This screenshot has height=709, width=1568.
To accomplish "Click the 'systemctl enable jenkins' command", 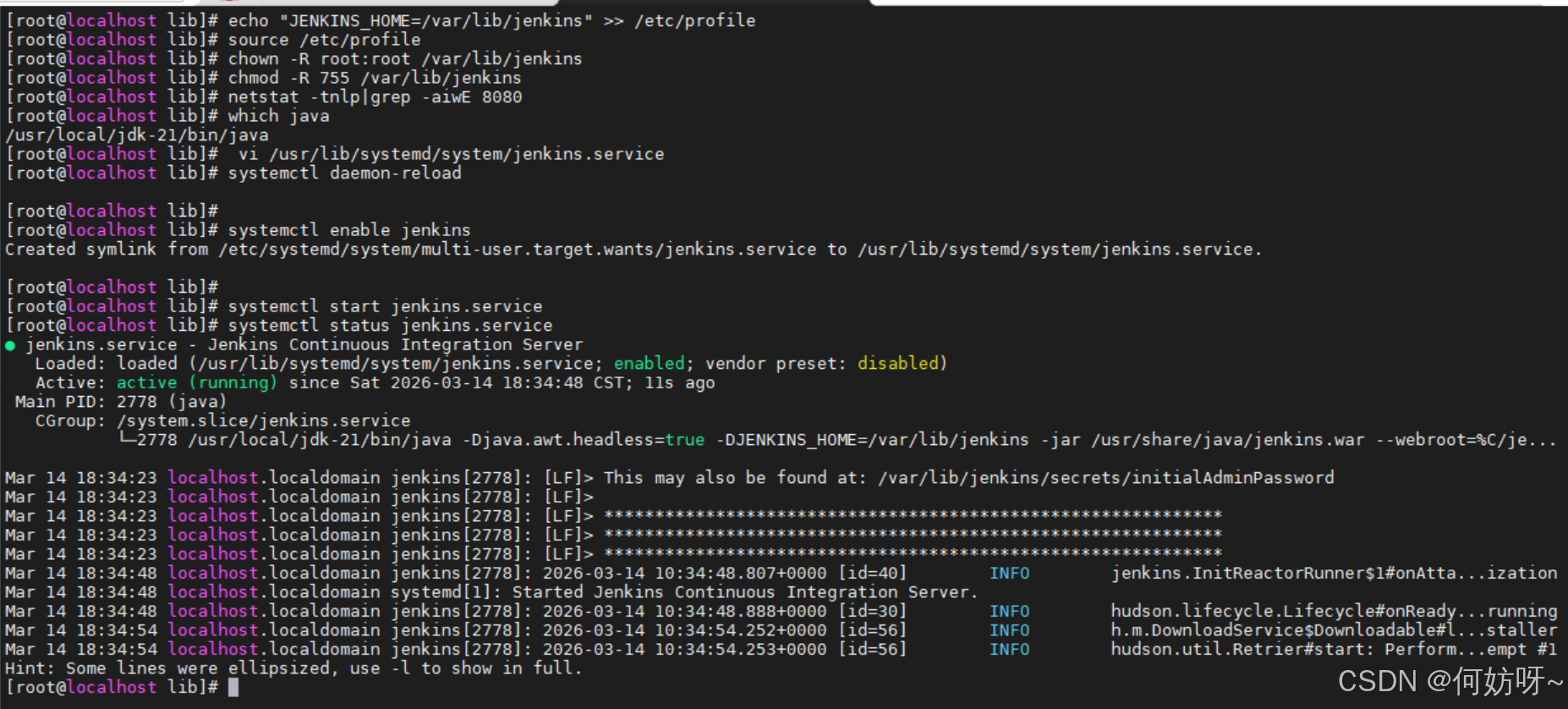I will point(349,230).
